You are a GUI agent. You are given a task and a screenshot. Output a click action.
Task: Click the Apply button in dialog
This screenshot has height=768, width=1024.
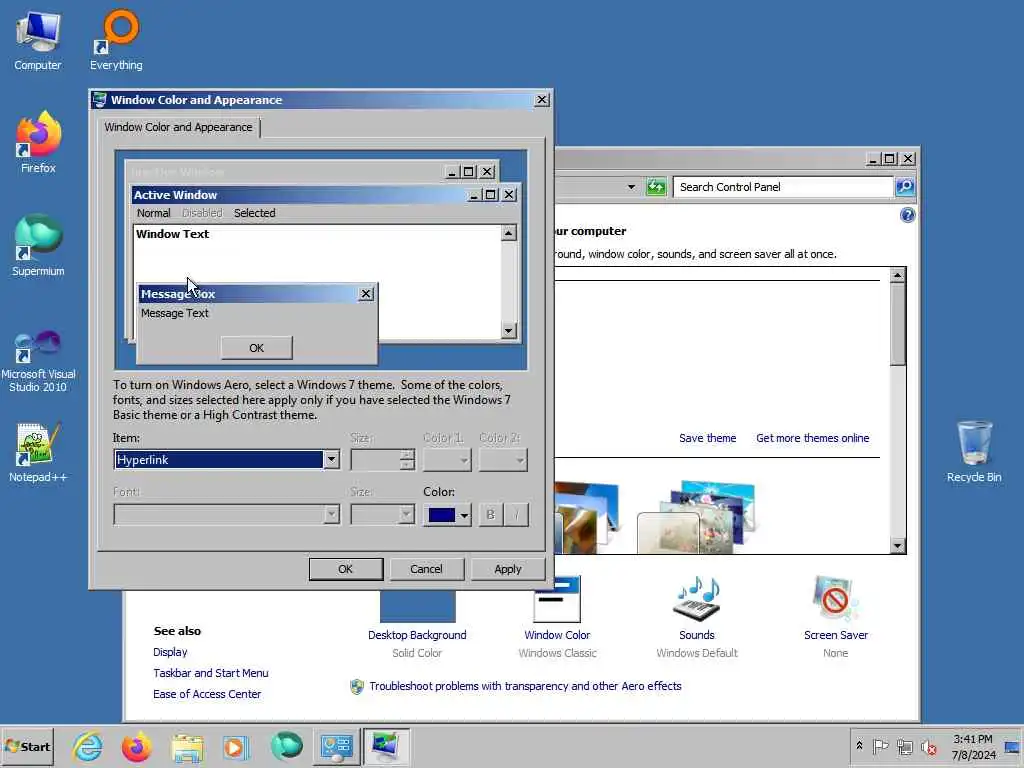[507, 569]
